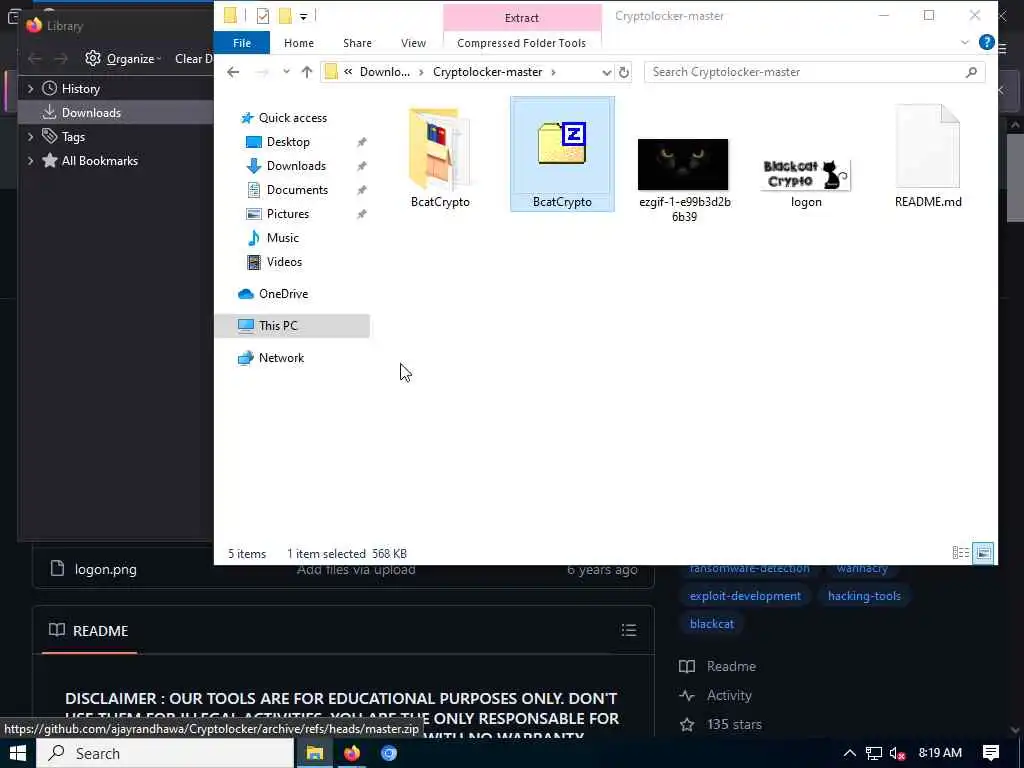Viewport: 1024px width, 768px height.
Task: Open the ezgif-1-e99b3d2b6b39 image thumbnail
Action: point(682,164)
